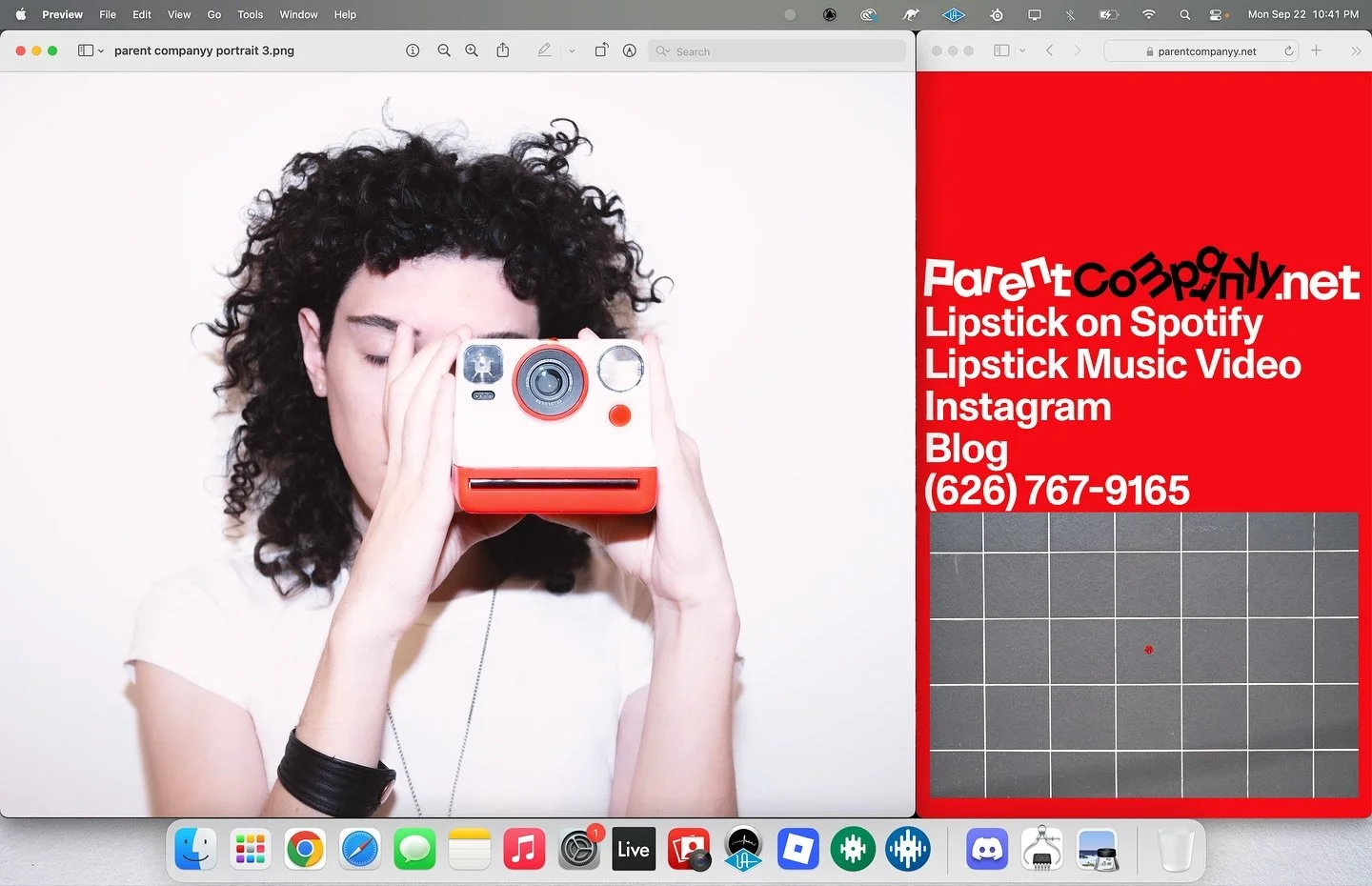
Task: Open System Settings from the Dock
Action: [579, 849]
